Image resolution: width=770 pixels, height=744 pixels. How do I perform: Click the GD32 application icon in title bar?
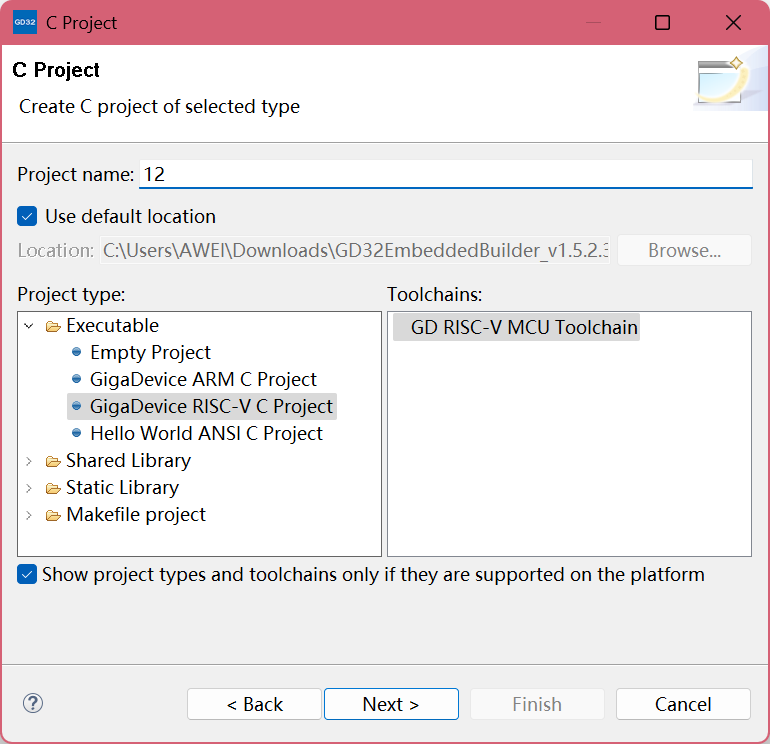click(x=25, y=22)
